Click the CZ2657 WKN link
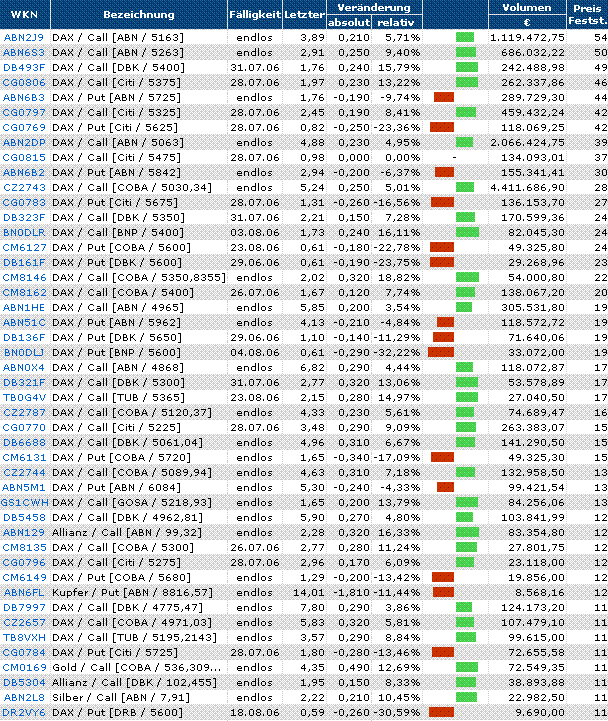608x721 pixels. click(24, 623)
